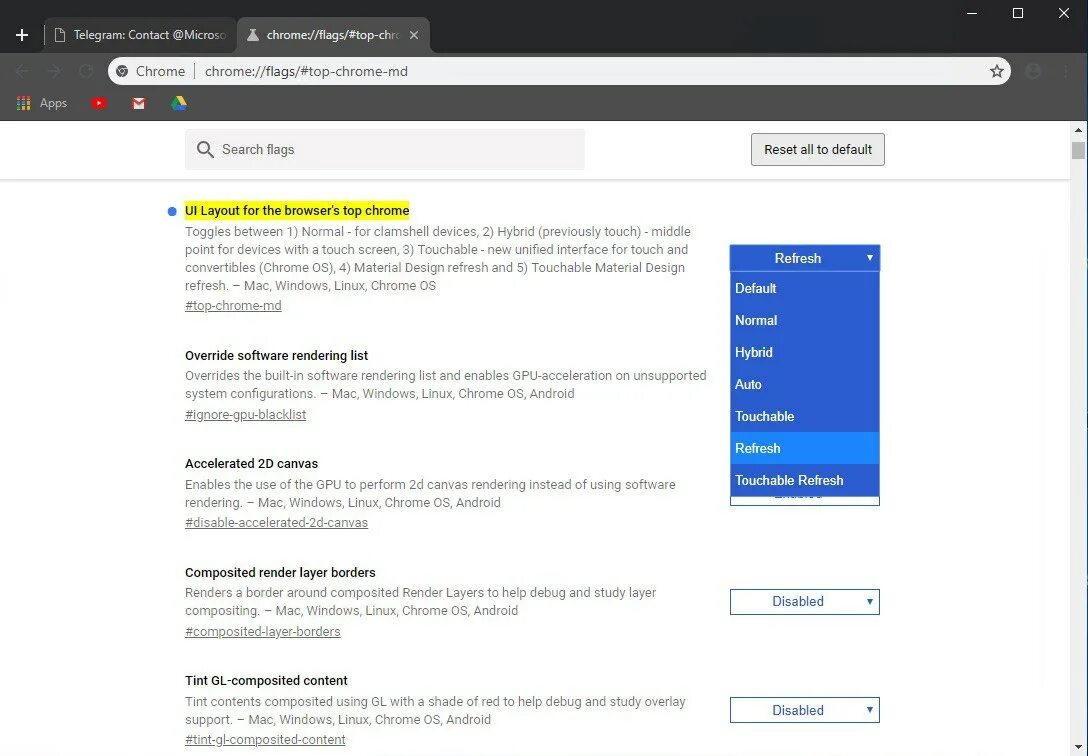Open the Apps grid bookmark
This screenshot has height=756, width=1088.
[x=42, y=103]
